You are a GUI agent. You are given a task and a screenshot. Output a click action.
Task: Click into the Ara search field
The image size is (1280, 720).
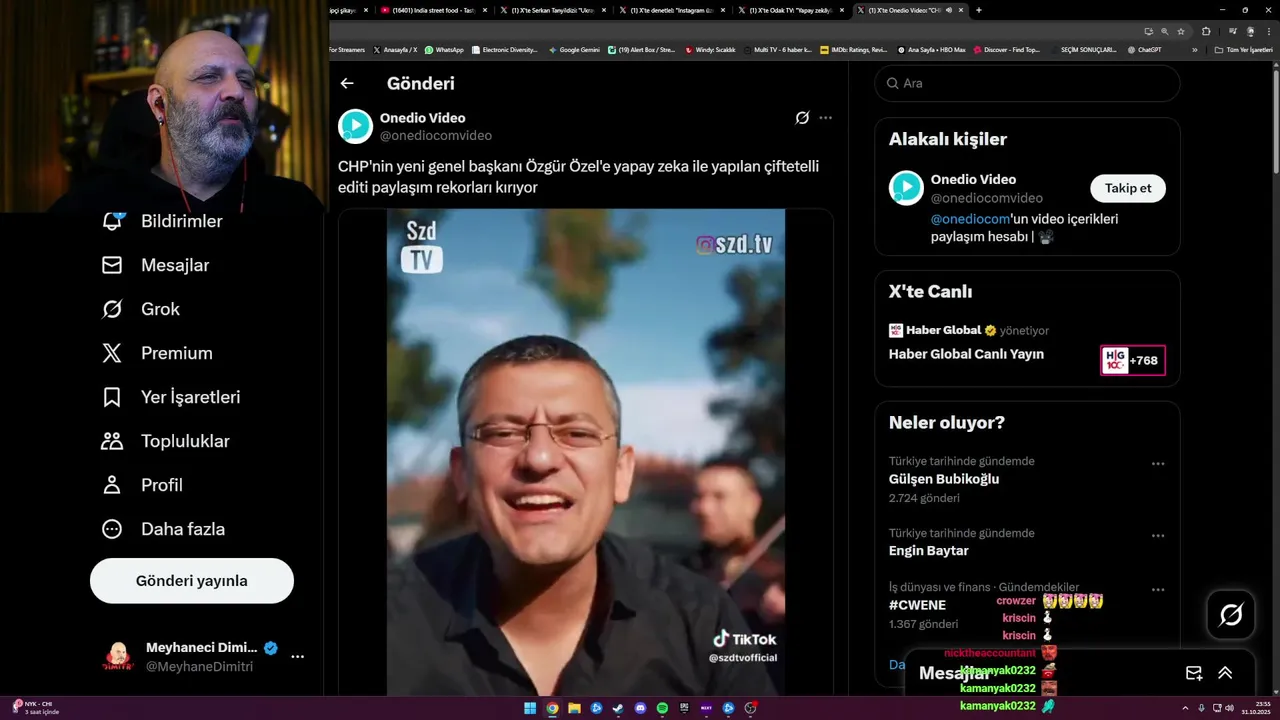click(x=1027, y=83)
